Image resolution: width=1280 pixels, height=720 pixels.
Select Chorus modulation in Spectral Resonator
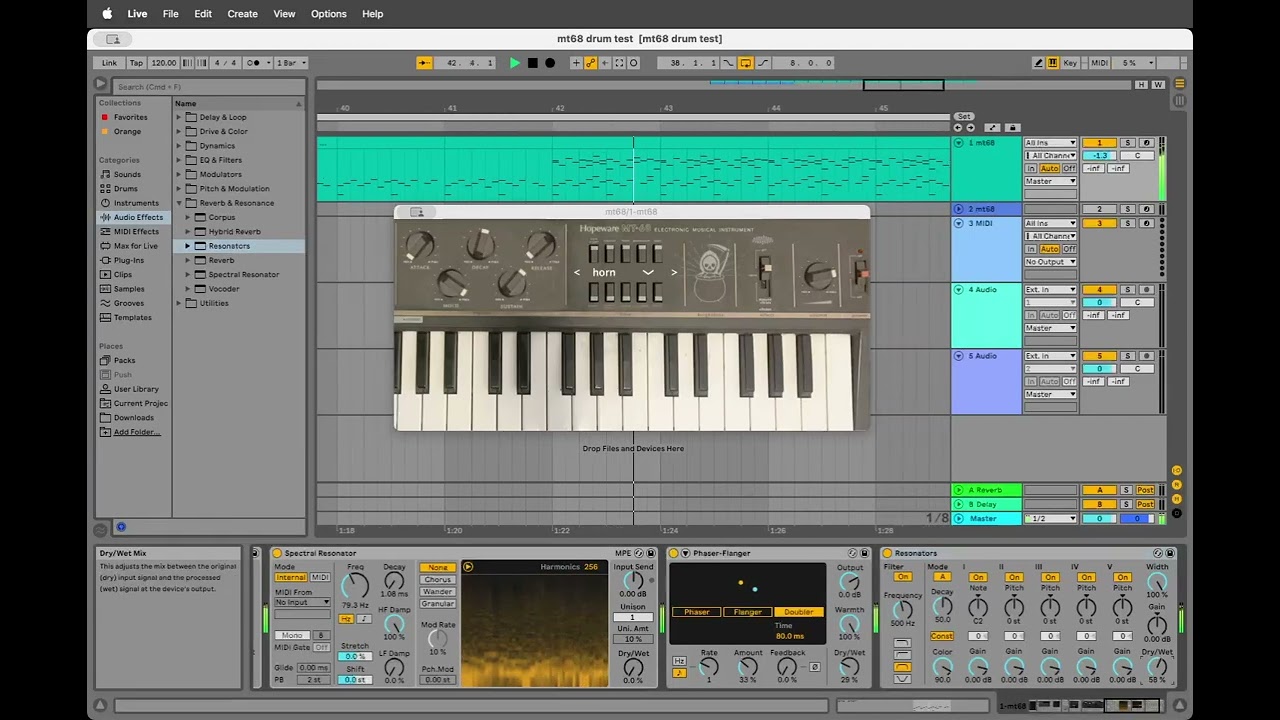[438, 580]
